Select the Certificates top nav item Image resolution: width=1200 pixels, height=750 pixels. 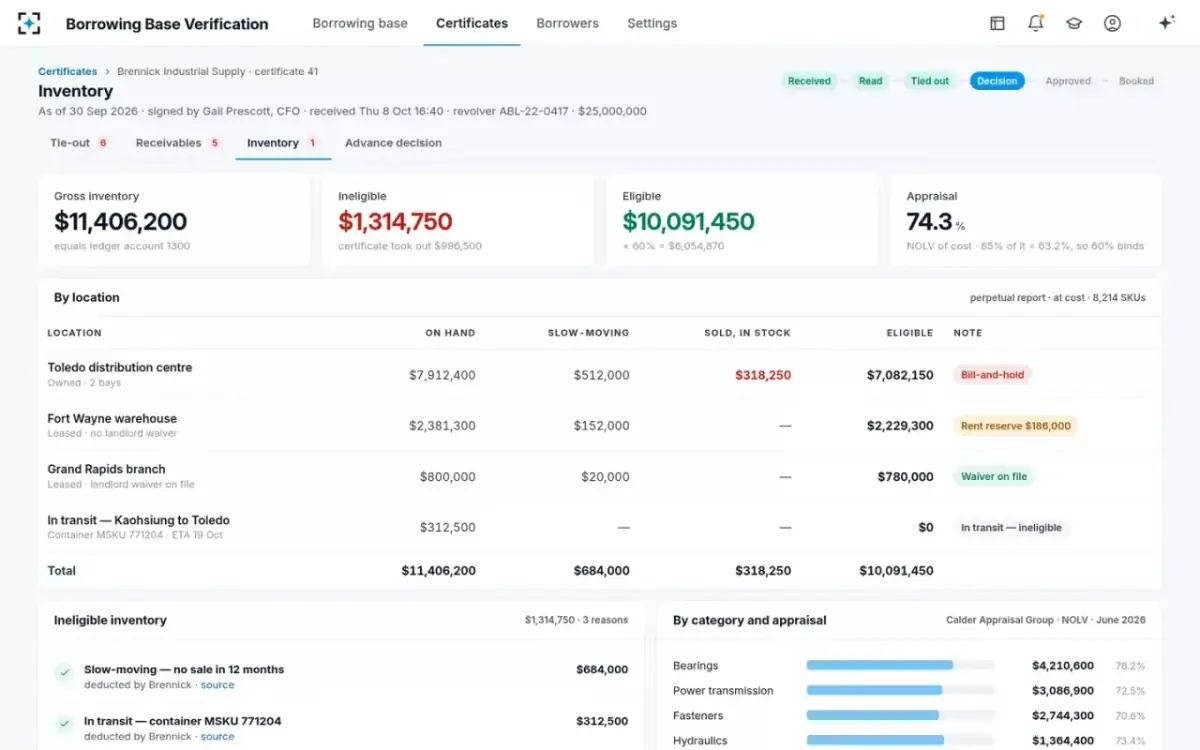pyautogui.click(x=472, y=23)
